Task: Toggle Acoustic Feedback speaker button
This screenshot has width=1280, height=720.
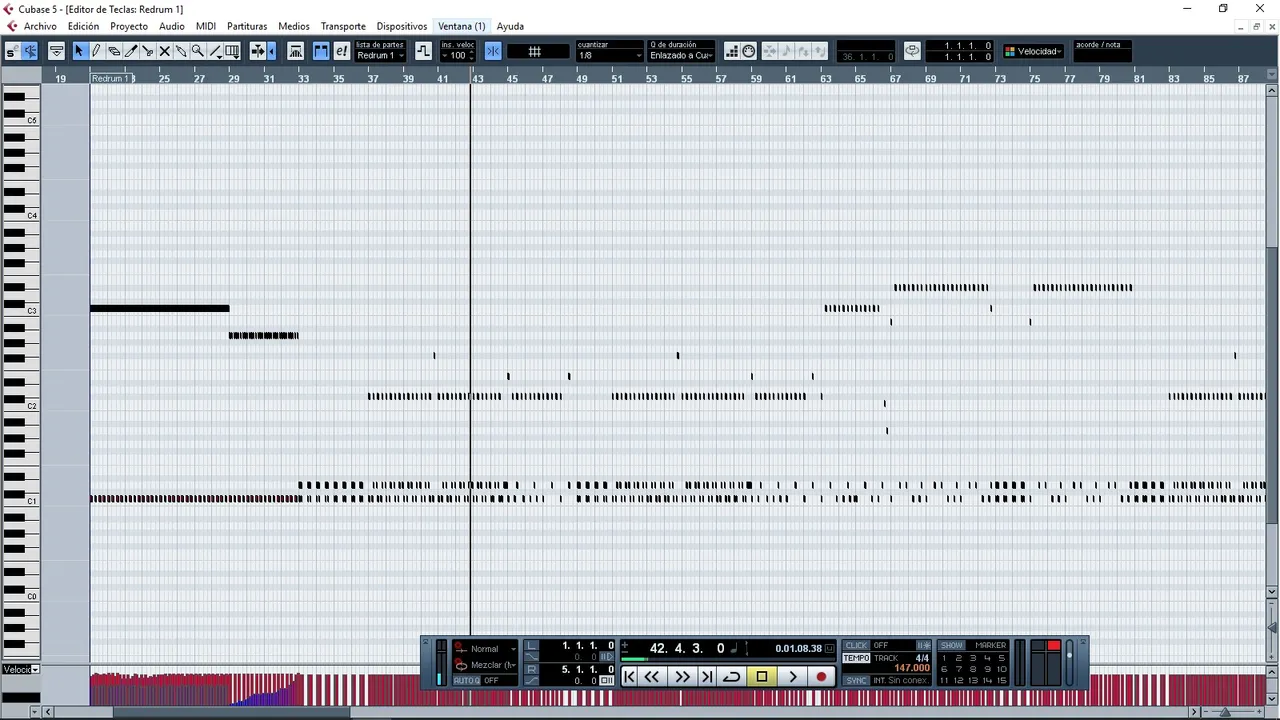Action: coord(30,51)
